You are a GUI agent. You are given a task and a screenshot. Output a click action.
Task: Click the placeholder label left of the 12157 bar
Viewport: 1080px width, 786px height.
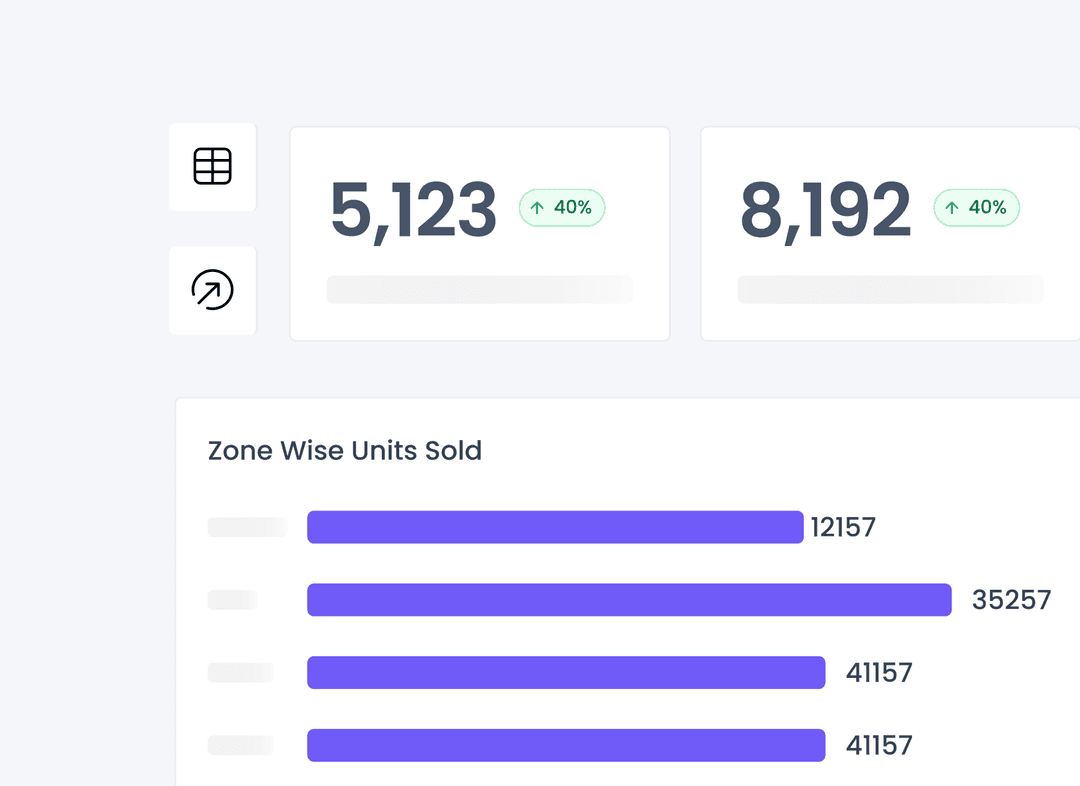click(x=246, y=527)
